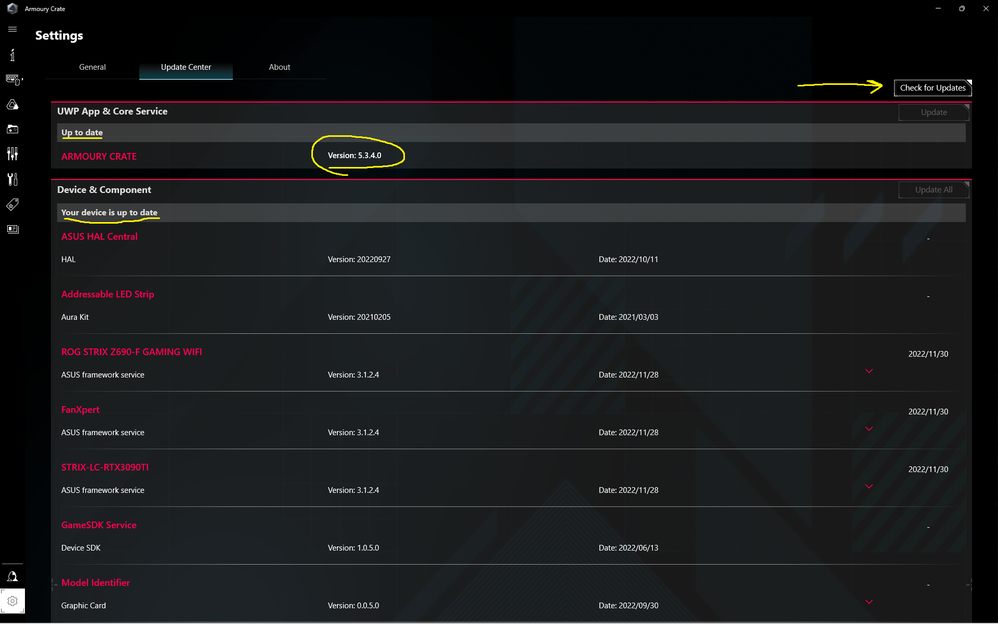The height and width of the screenshot is (624, 998).
Task: Click the 2022/11/30 date in the FanXpert row
Action: pos(928,412)
